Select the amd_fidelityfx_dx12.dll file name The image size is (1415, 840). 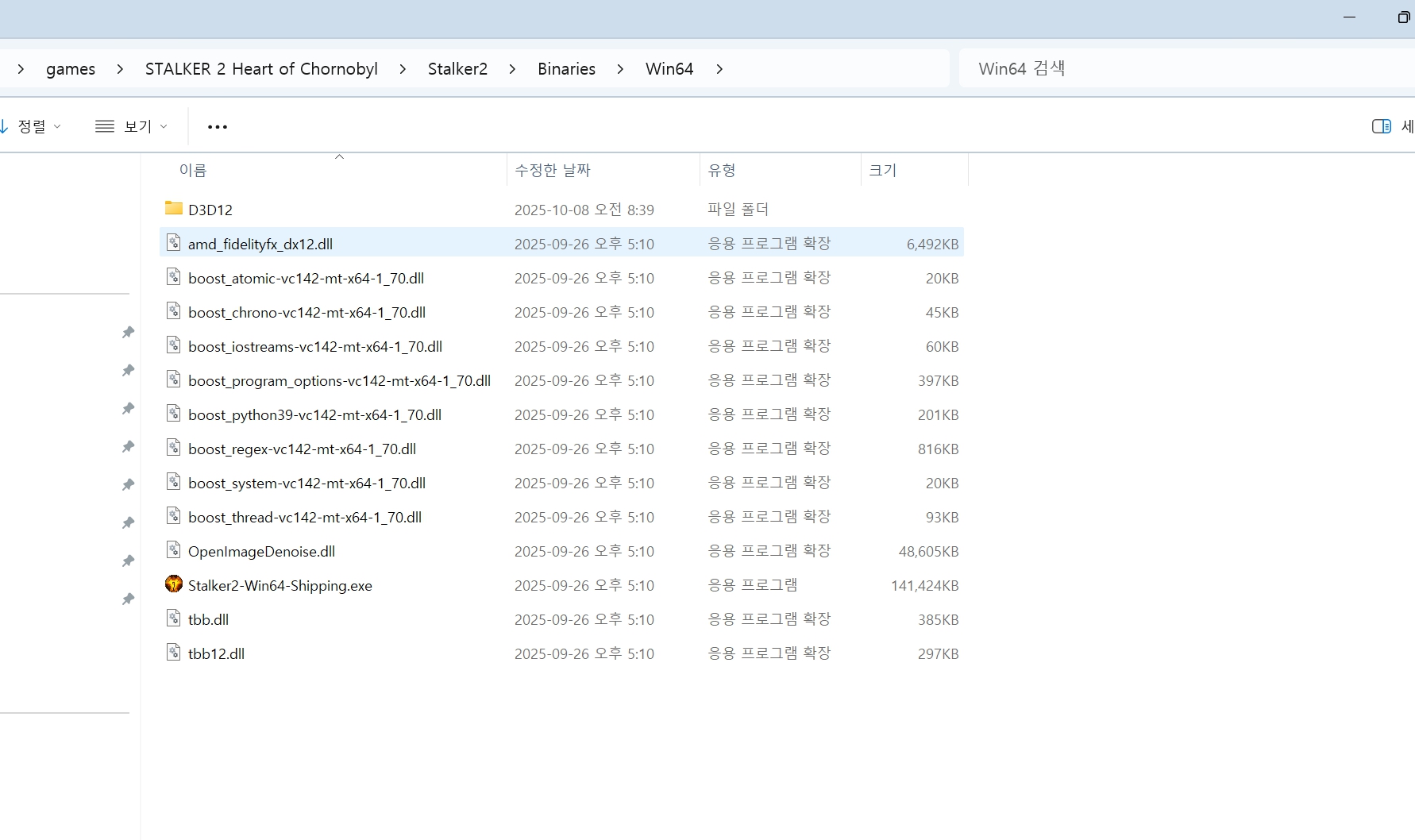260,244
